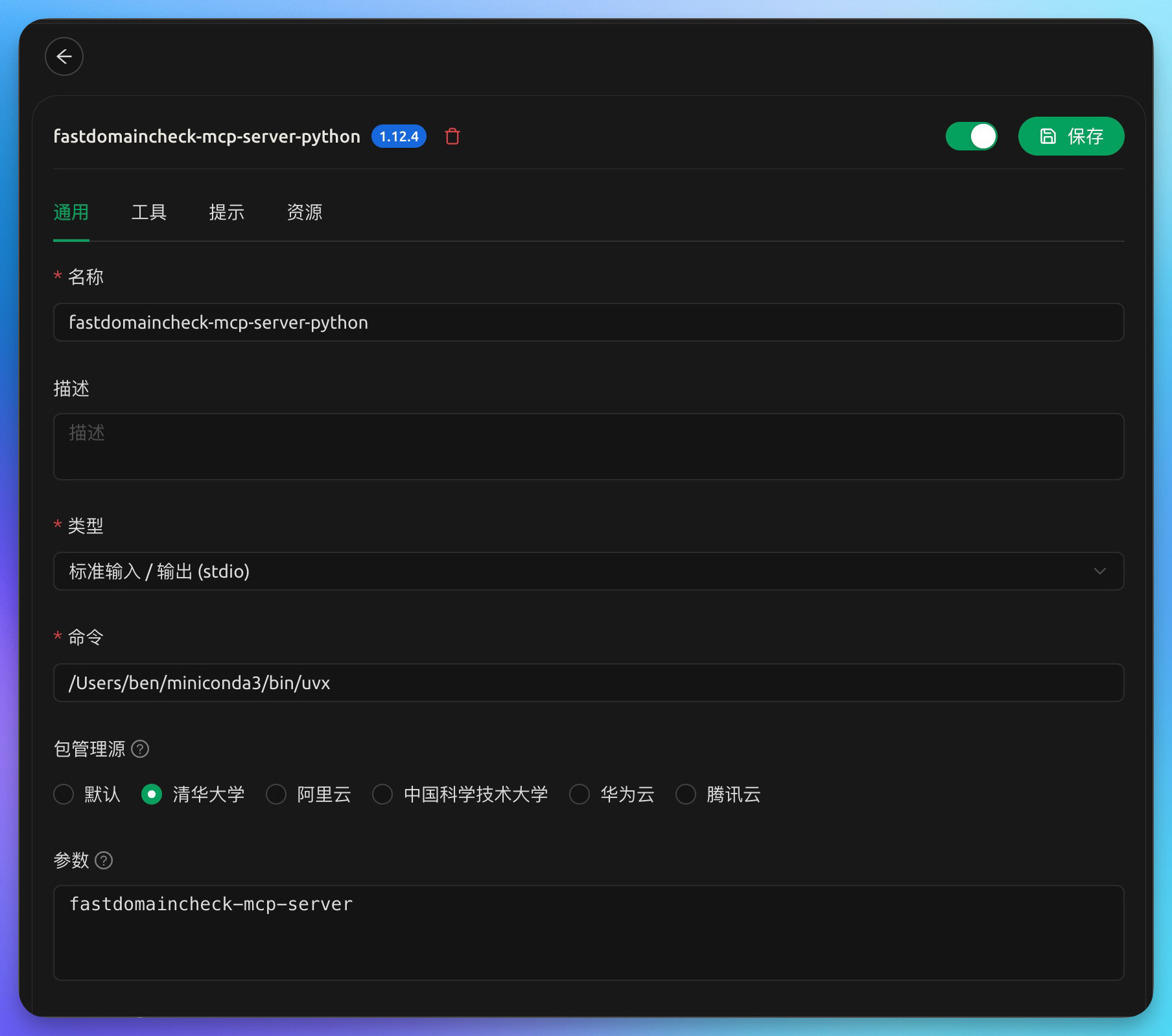The image size is (1172, 1036).
Task: Open help tooltip next to 参数
Action: [x=104, y=860]
